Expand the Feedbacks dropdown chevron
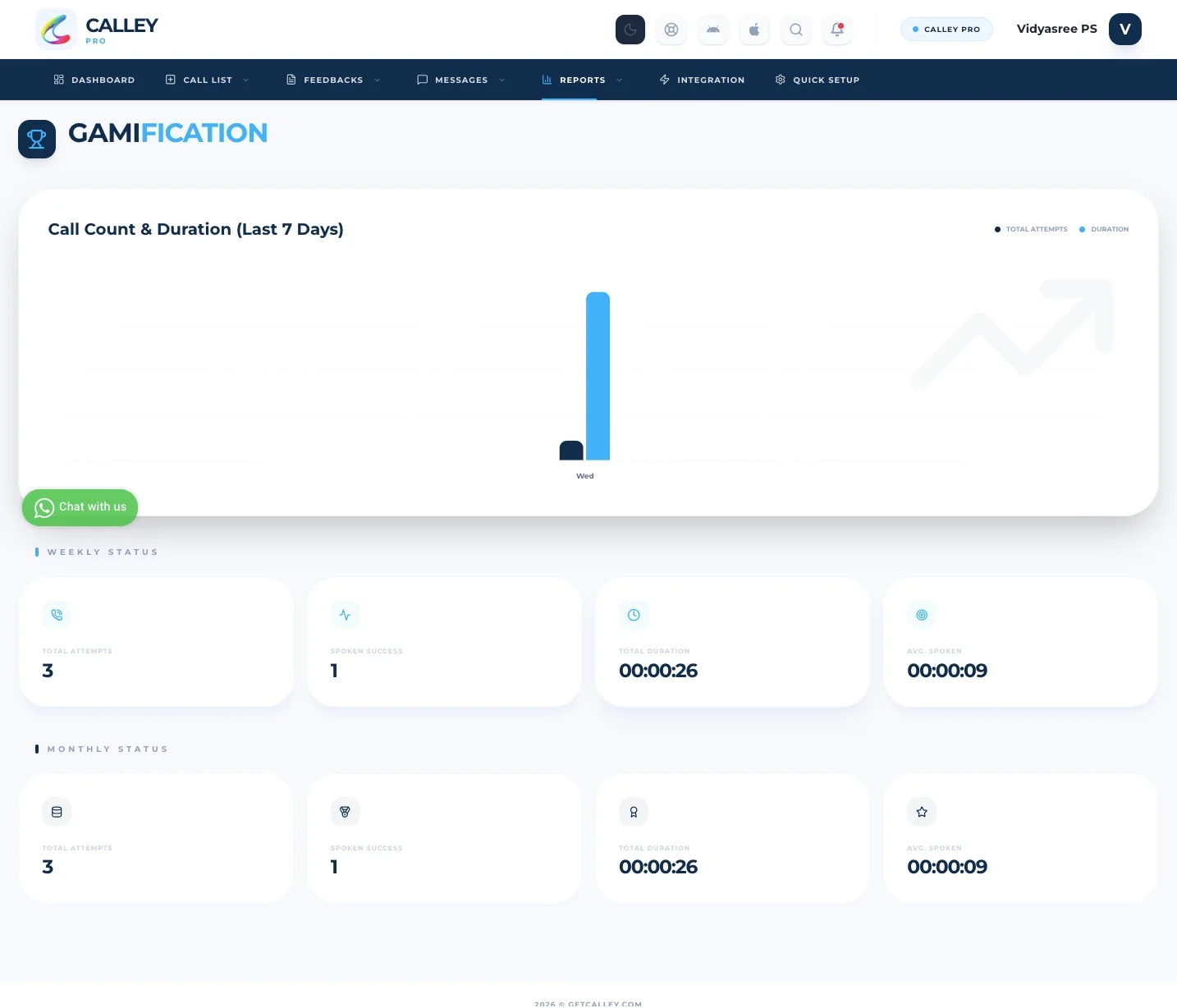 pyautogui.click(x=377, y=80)
